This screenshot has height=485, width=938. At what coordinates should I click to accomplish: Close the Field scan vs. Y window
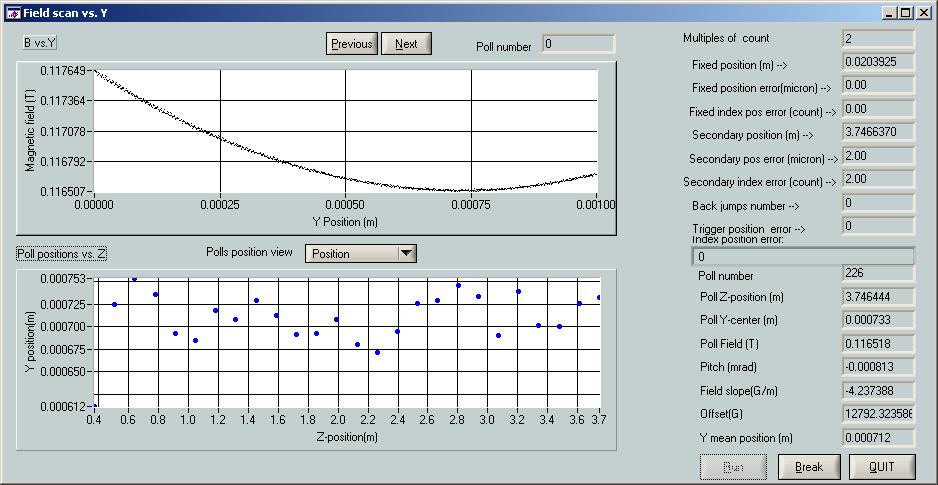pos(923,13)
